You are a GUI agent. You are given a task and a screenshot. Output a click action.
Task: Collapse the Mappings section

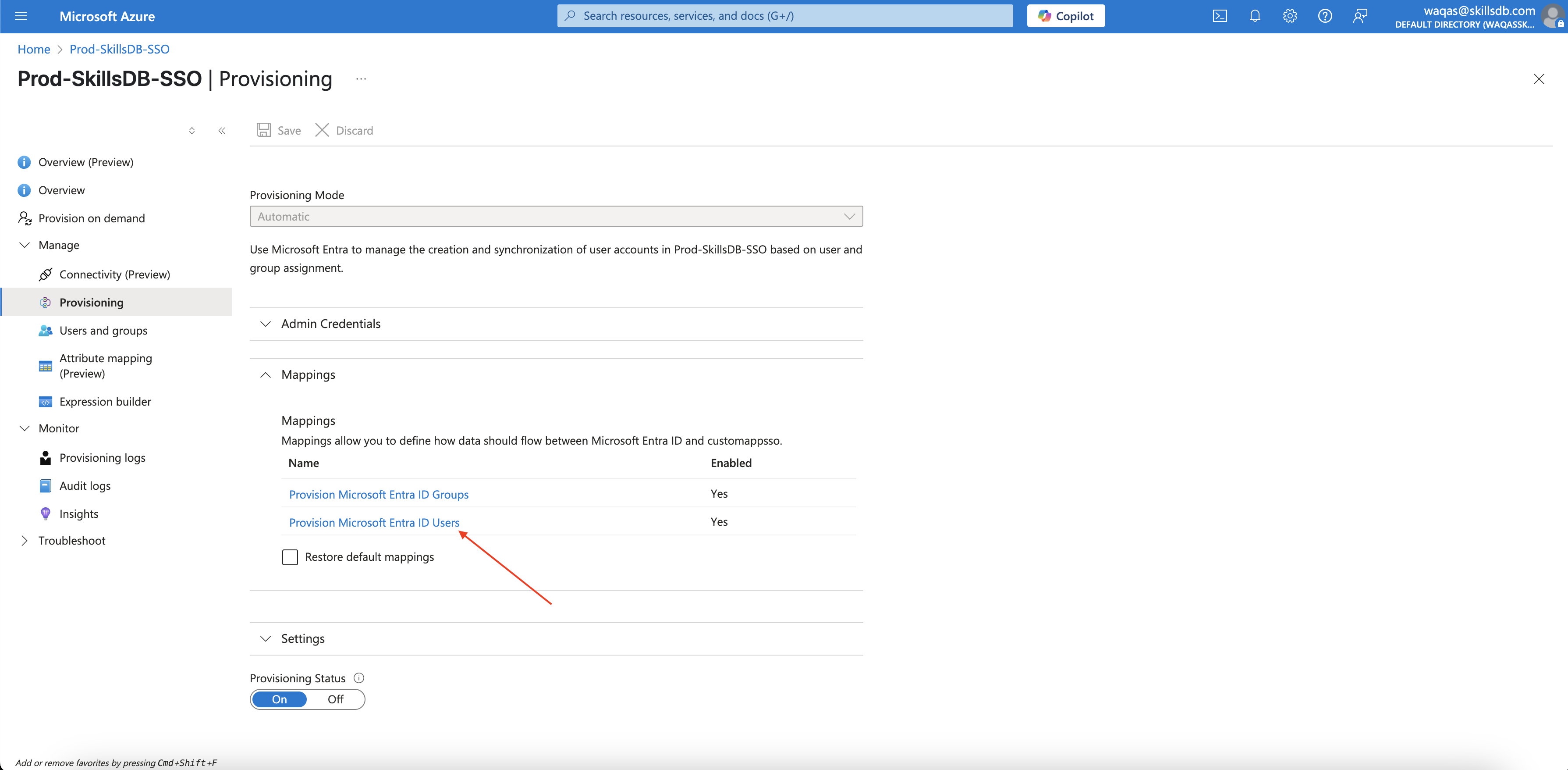(557, 374)
